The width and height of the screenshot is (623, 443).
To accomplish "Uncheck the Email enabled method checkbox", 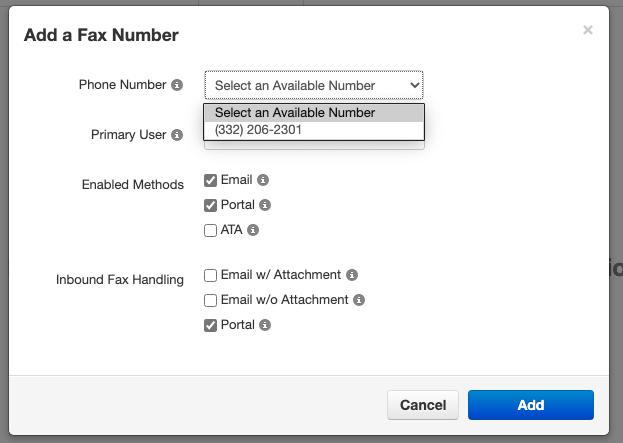I will (x=210, y=180).
